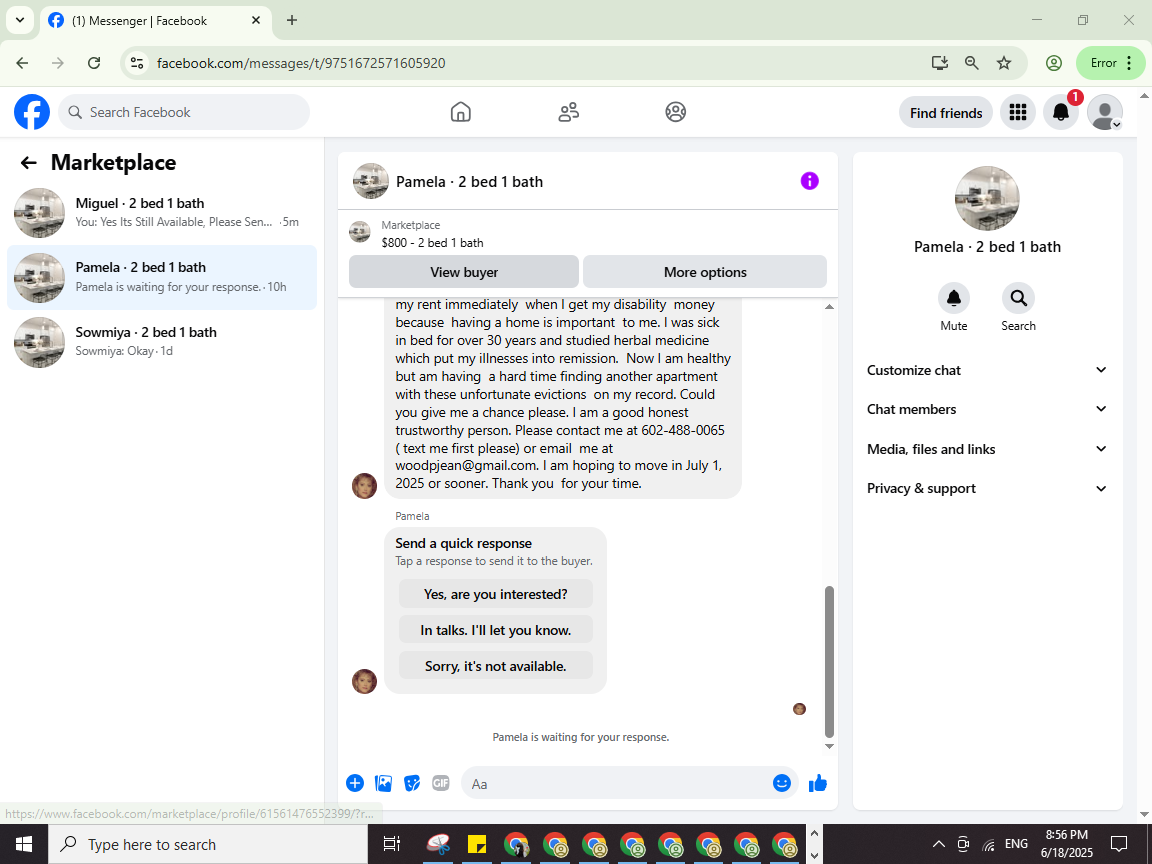This screenshot has width=1152, height=864.
Task: Switch to Messenger Facebook browser tab
Action: point(154,21)
